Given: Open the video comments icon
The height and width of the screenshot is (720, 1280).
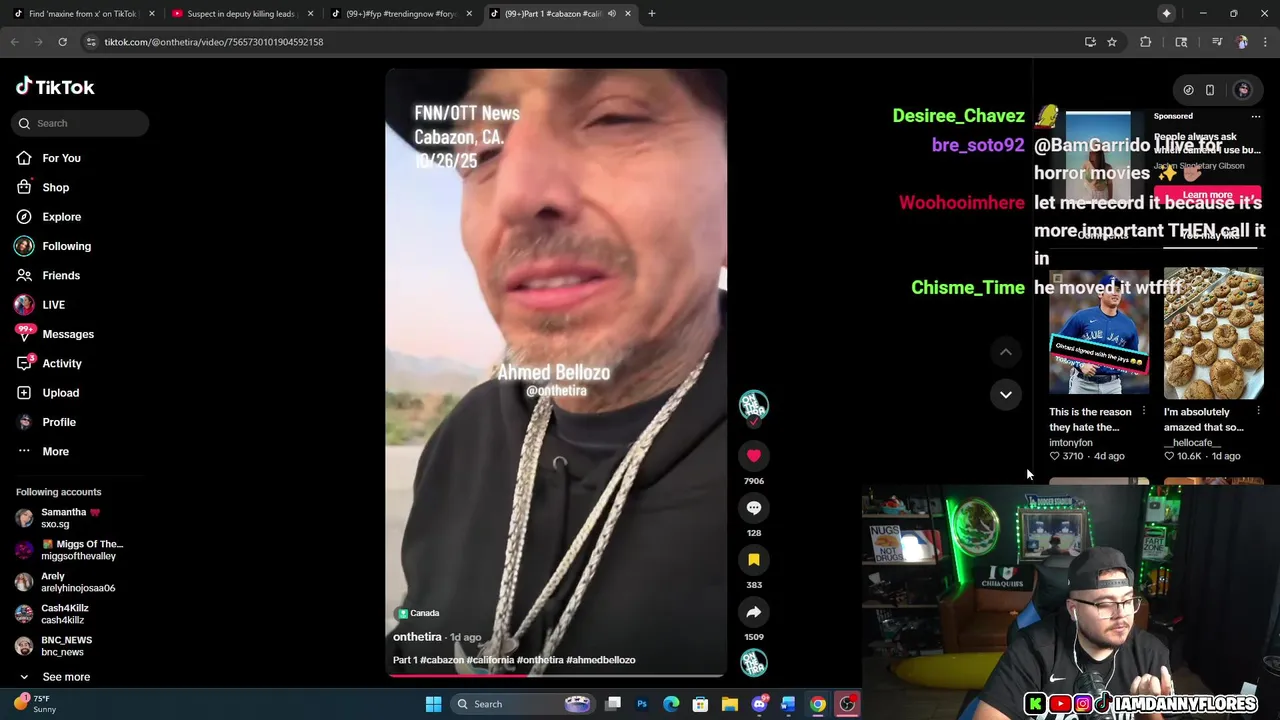Looking at the screenshot, I should (x=754, y=508).
